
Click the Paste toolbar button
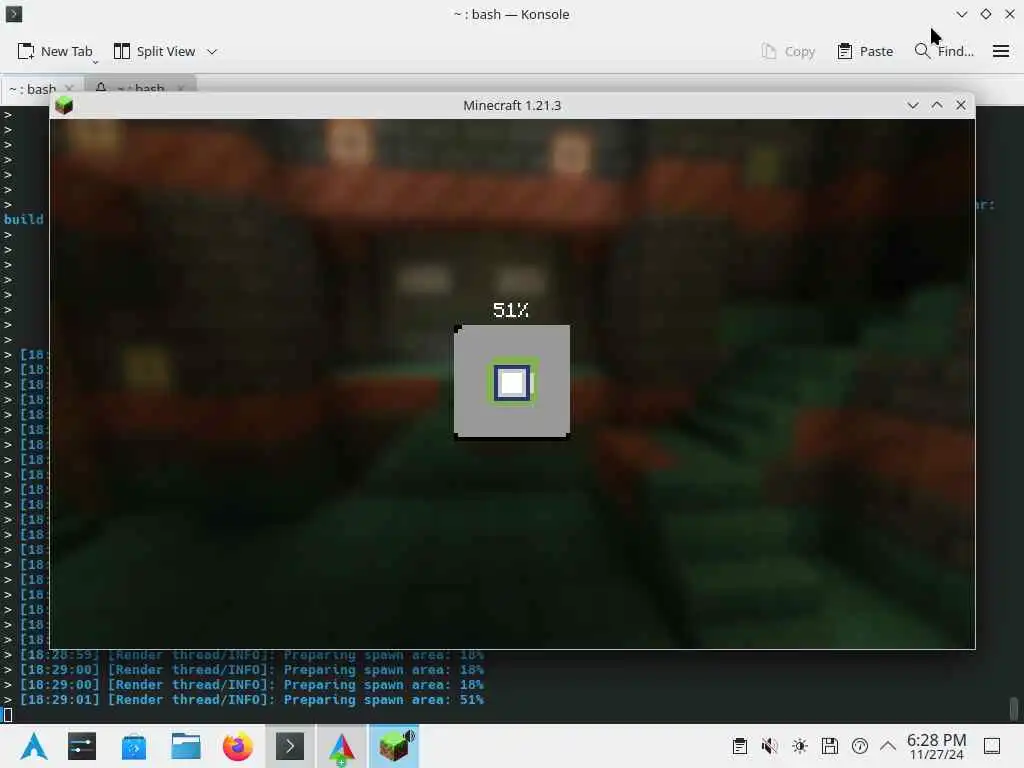[x=865, y=51]
